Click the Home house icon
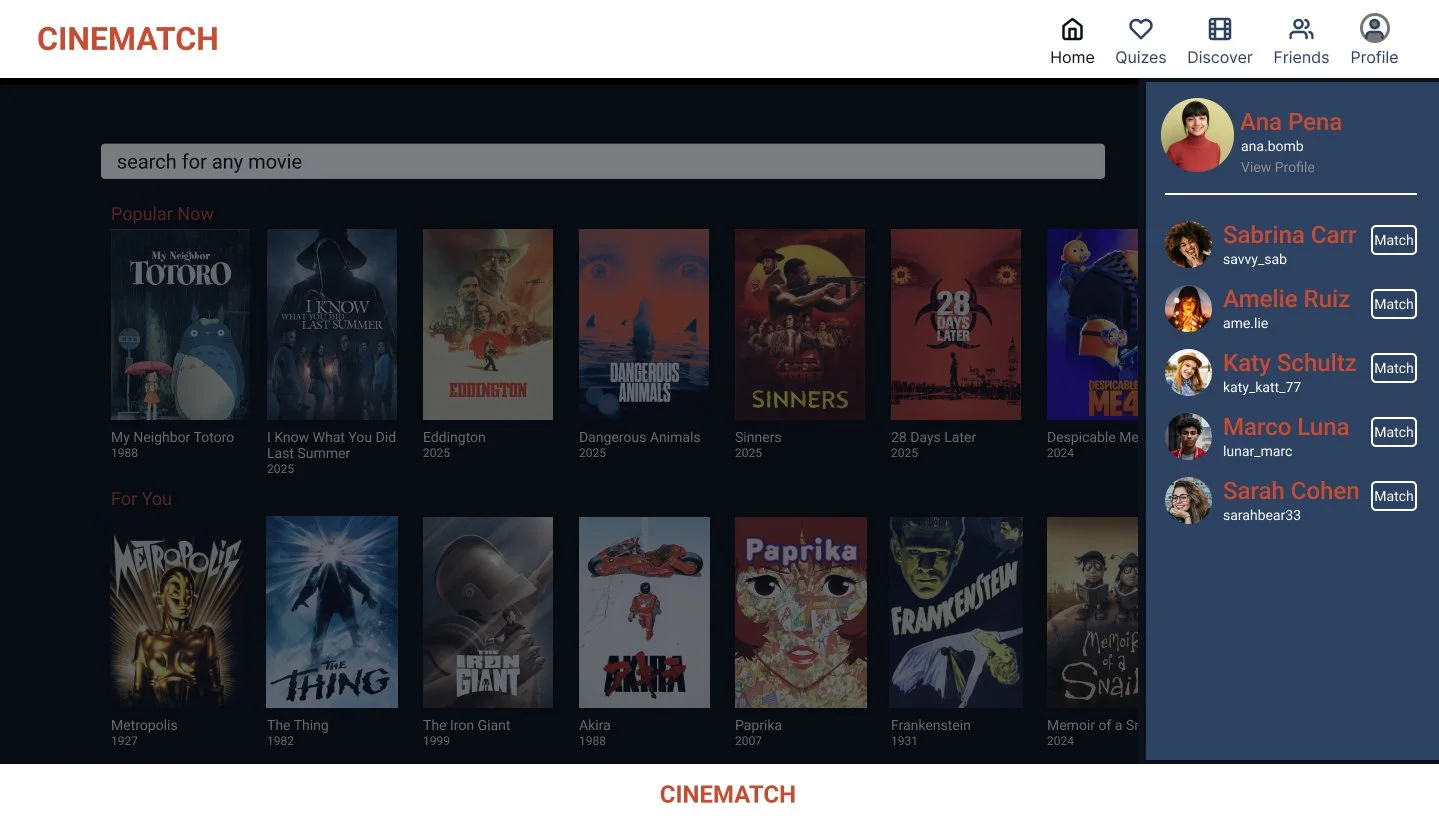1439x823 pixels. pyautogui.click(x=1072, y=28)
